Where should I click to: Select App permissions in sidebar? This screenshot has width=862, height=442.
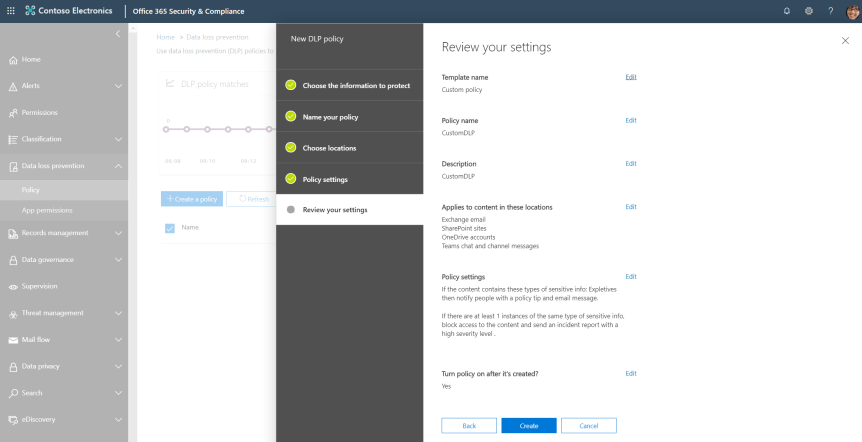47,210
